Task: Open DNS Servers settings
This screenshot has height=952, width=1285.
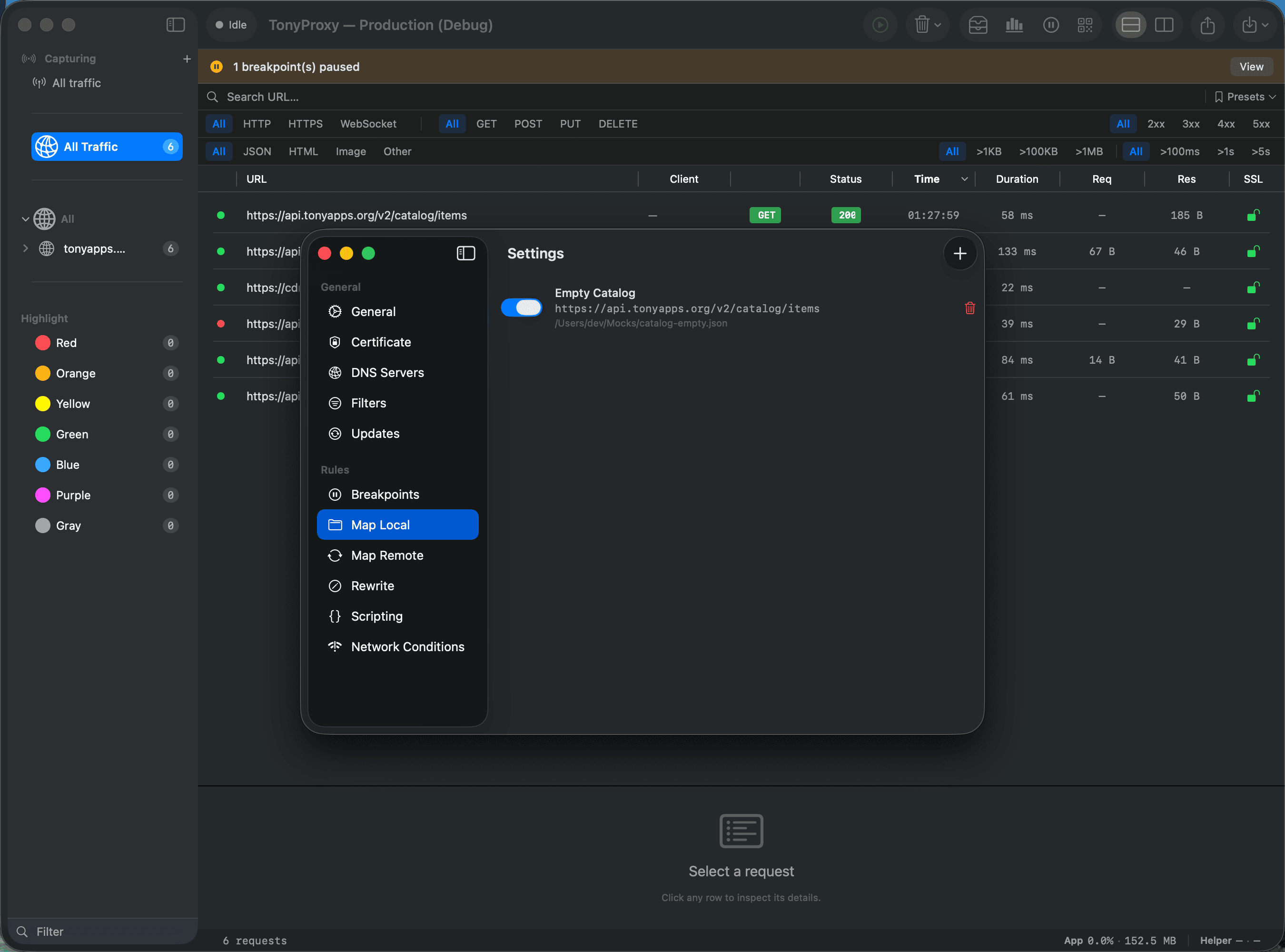Action: [397, 373]
